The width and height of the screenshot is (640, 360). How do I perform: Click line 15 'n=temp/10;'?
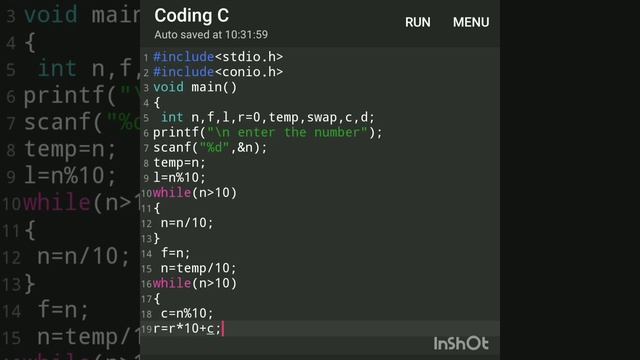pyautogui.click(x=198, y=268)
